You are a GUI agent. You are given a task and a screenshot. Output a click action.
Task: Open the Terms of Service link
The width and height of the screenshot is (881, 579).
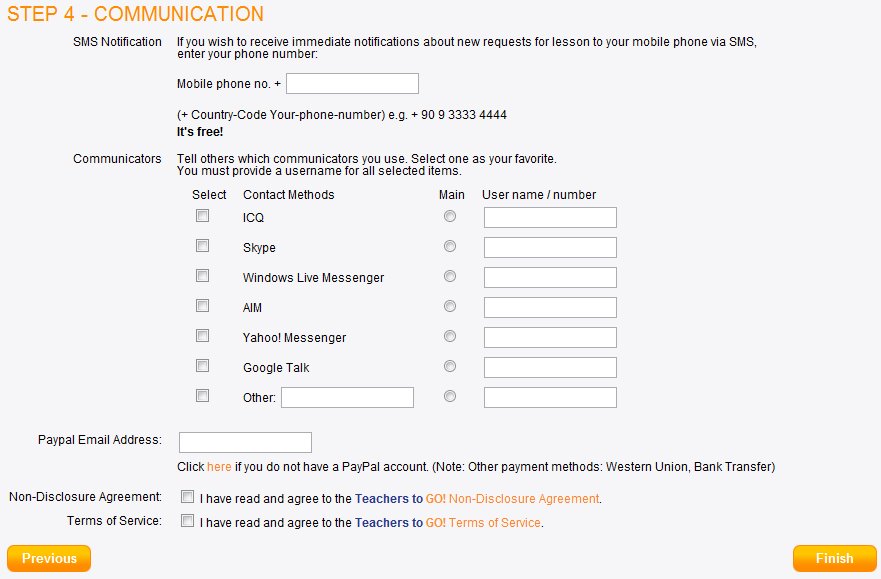[x=494, y=523]
